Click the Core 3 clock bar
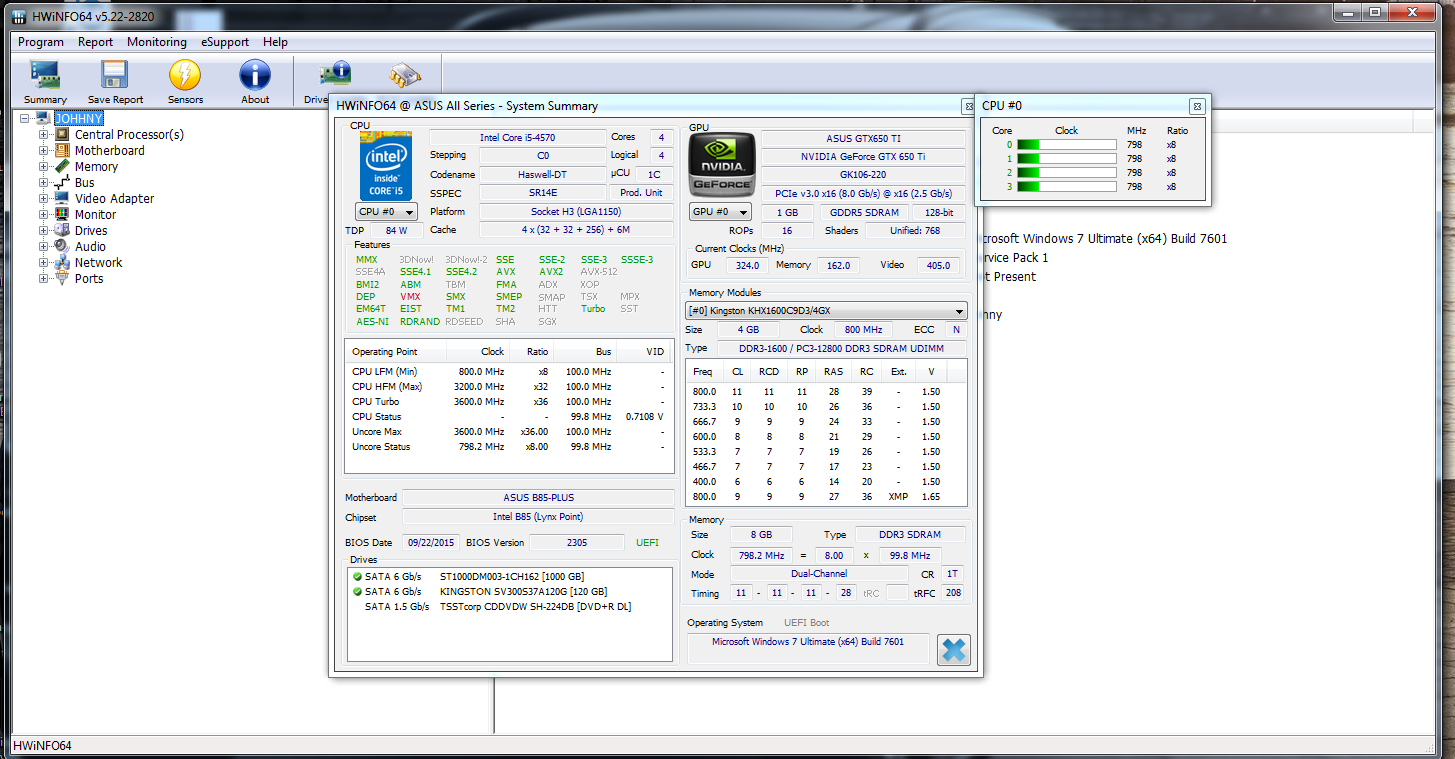This screenshot has height=759, width=1455. tap(1066, 187)
